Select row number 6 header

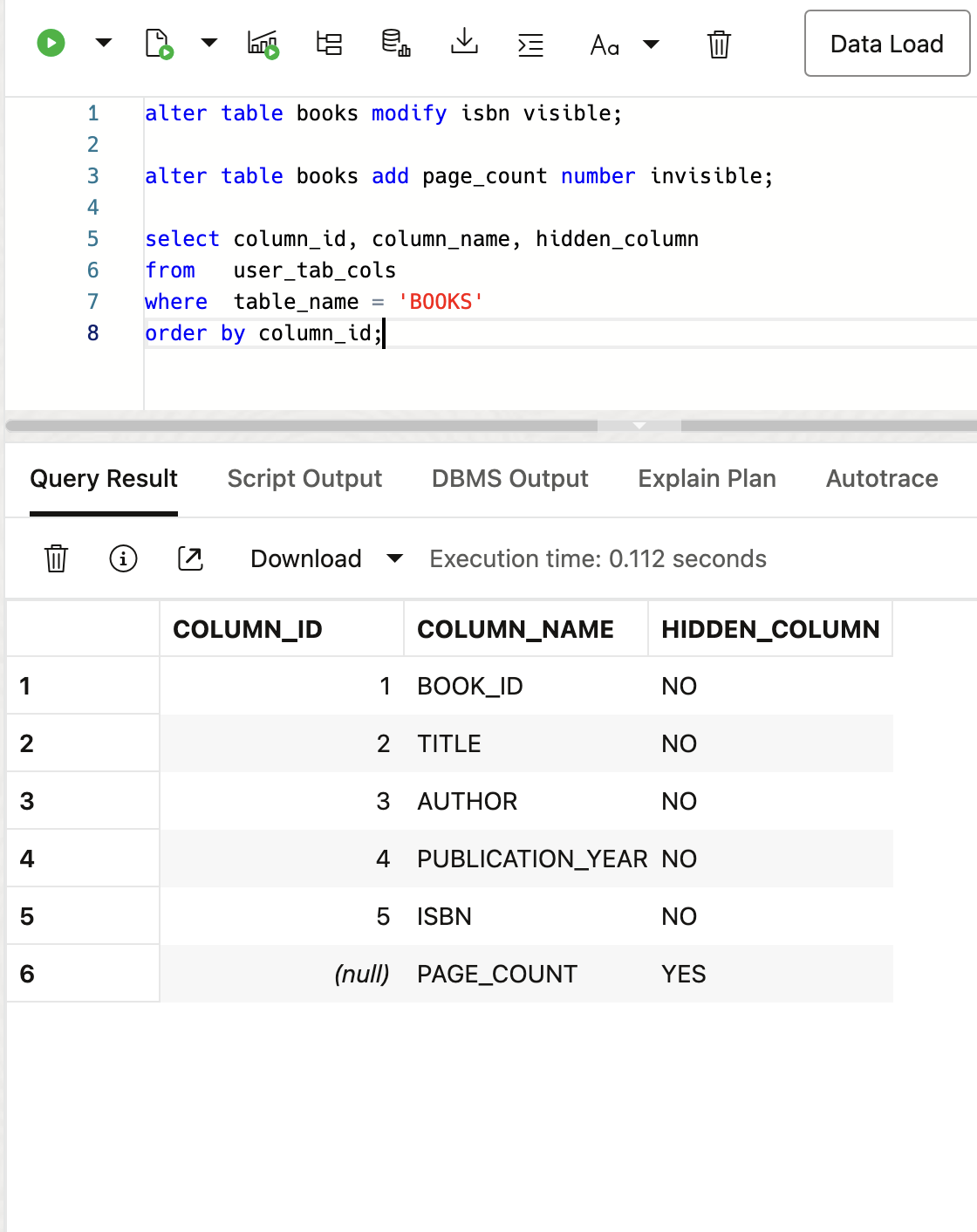click(83, 974)
